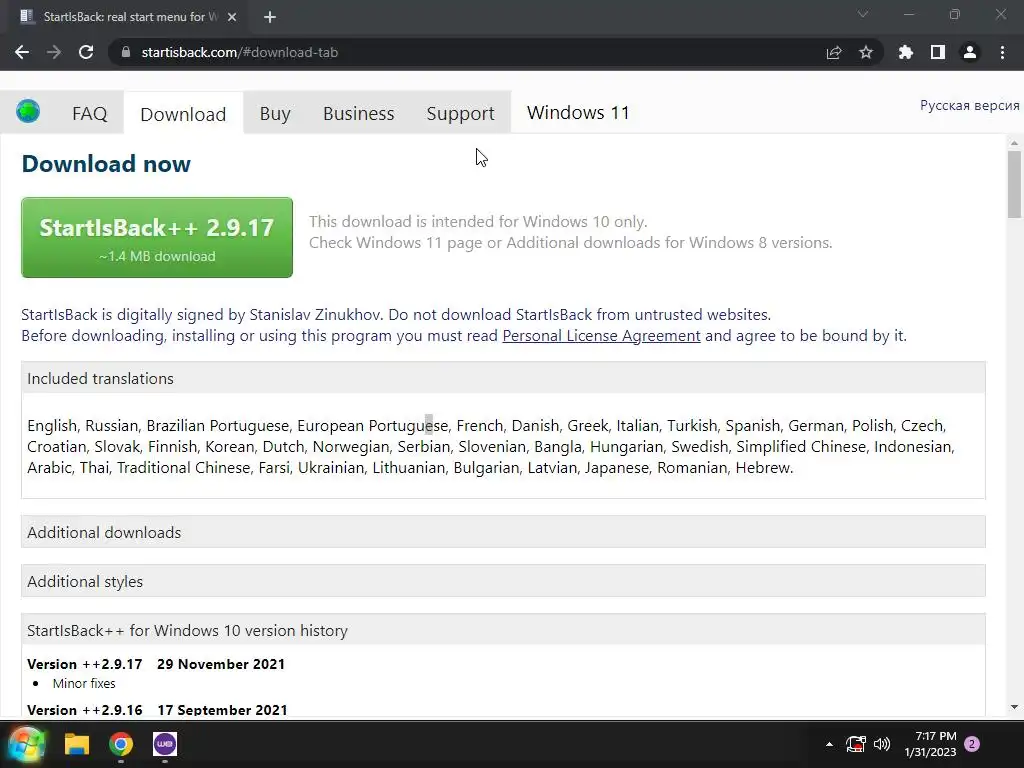Viewport: 1024px width, 768px height.
Task: Open Chrome profile avatar
Action: (x=970, y=52)
